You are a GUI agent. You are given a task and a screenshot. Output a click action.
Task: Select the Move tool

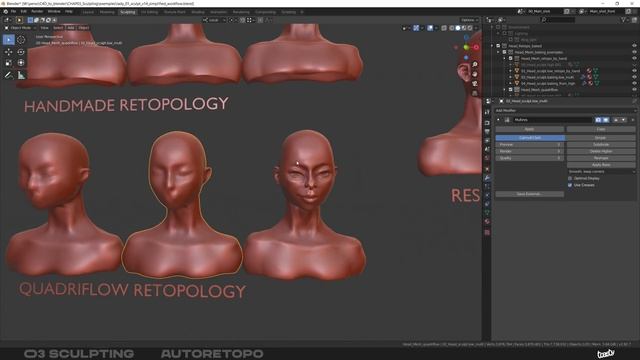(9, 52)
